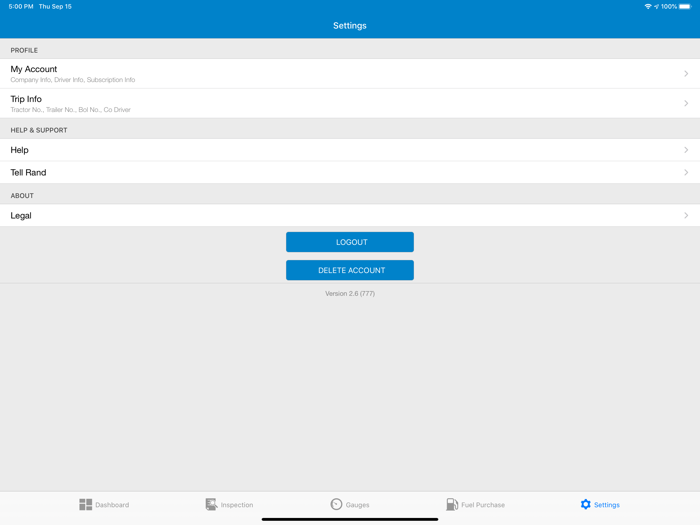
Task: Switch to the Inspection tab label
Action: (x=237, y=505)
